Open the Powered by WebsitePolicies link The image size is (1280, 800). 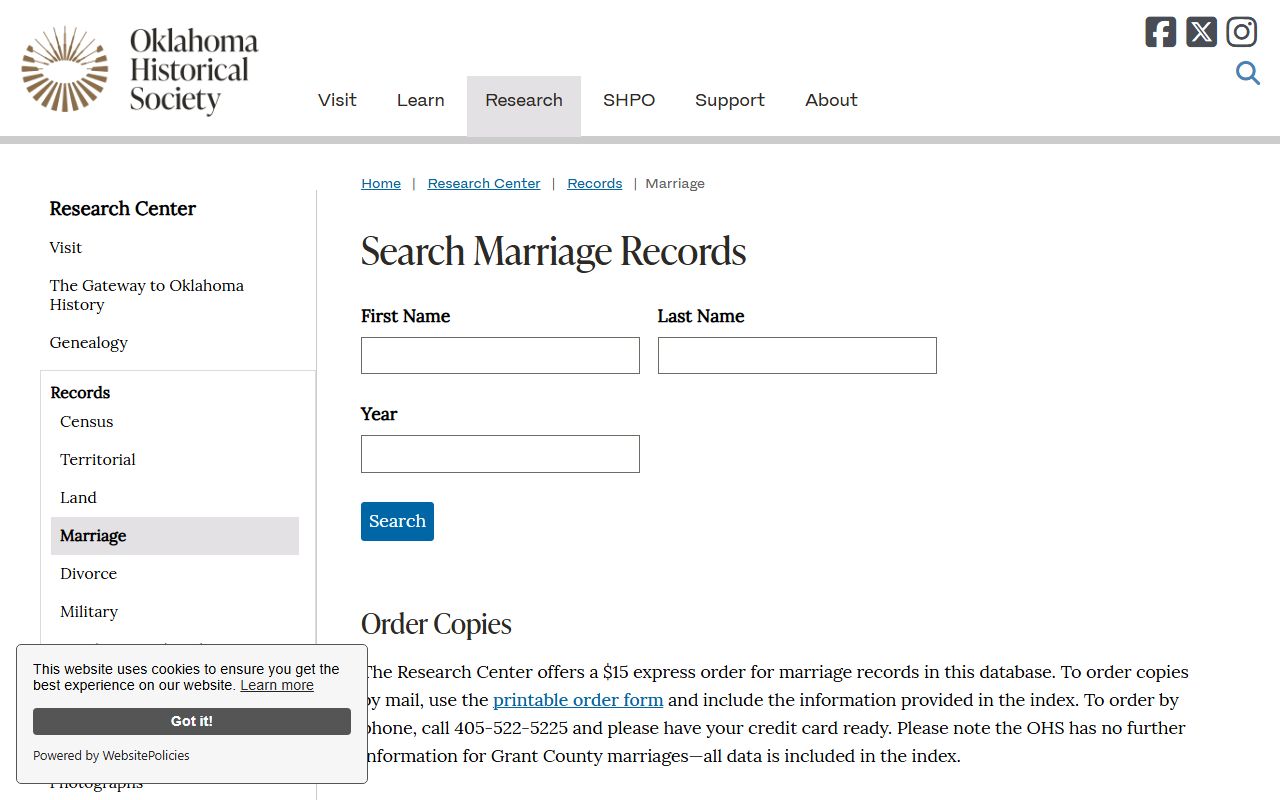pos(111,756)
